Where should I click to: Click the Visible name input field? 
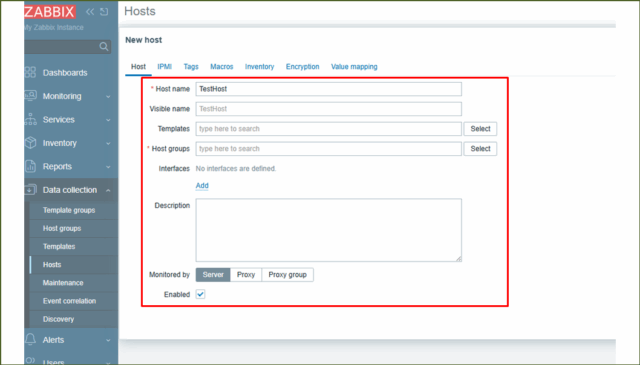tap(329, 109)
